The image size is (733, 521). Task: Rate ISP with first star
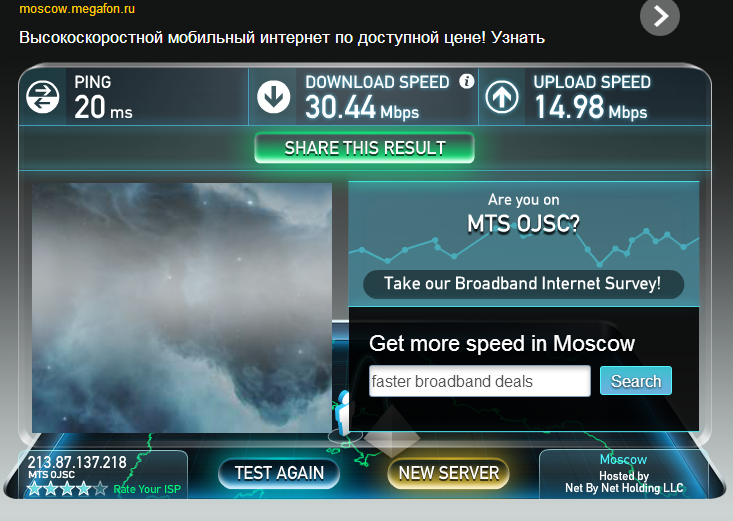[34, 489]
